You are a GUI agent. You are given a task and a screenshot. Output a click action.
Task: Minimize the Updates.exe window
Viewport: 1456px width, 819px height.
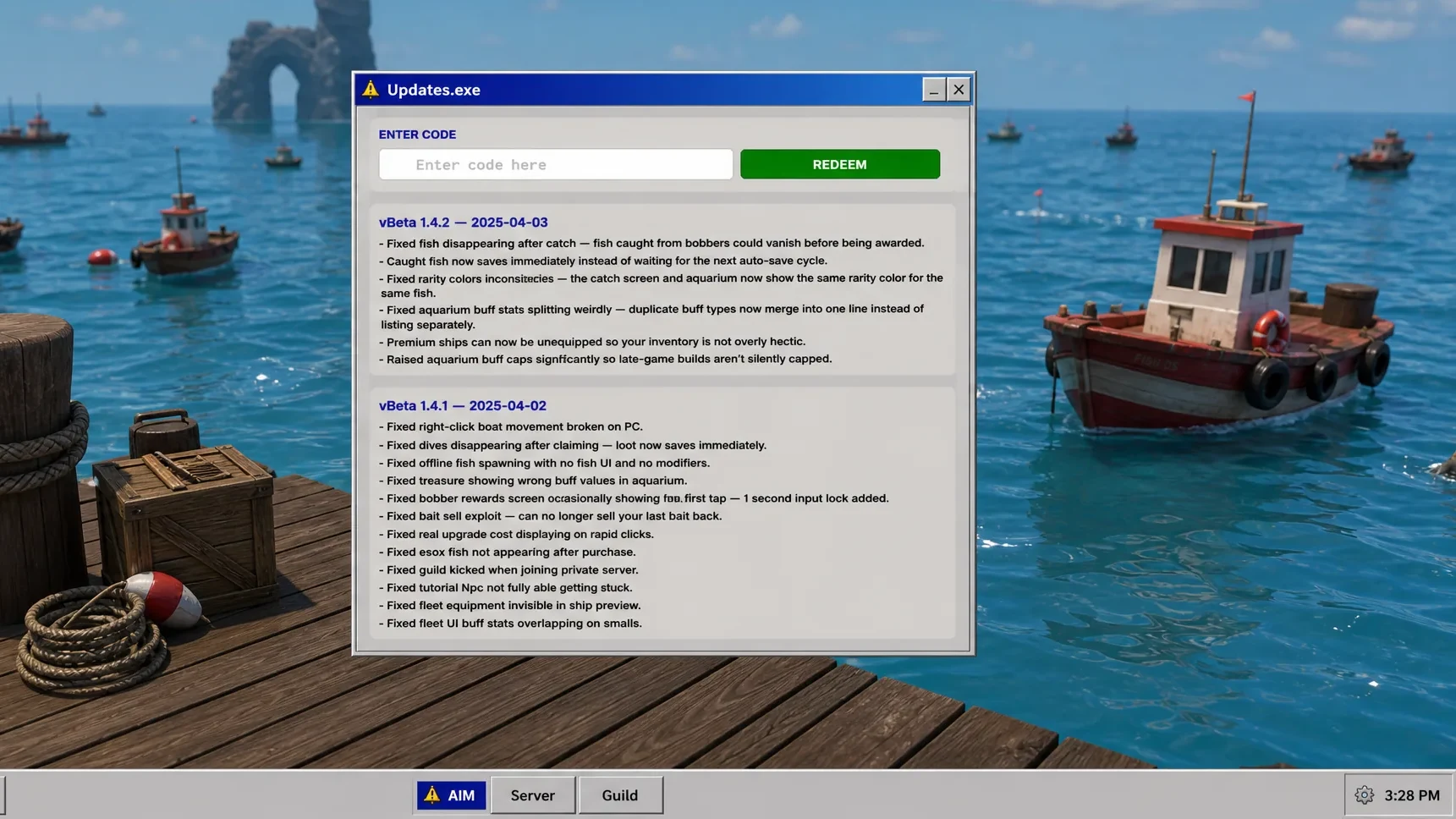[933, 90]
